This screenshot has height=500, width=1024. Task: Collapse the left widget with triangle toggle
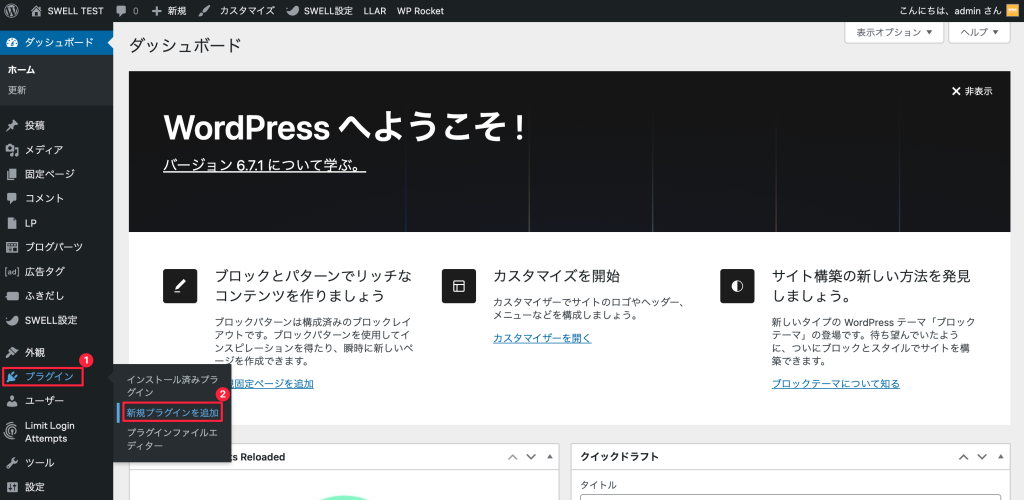[549, 457]
